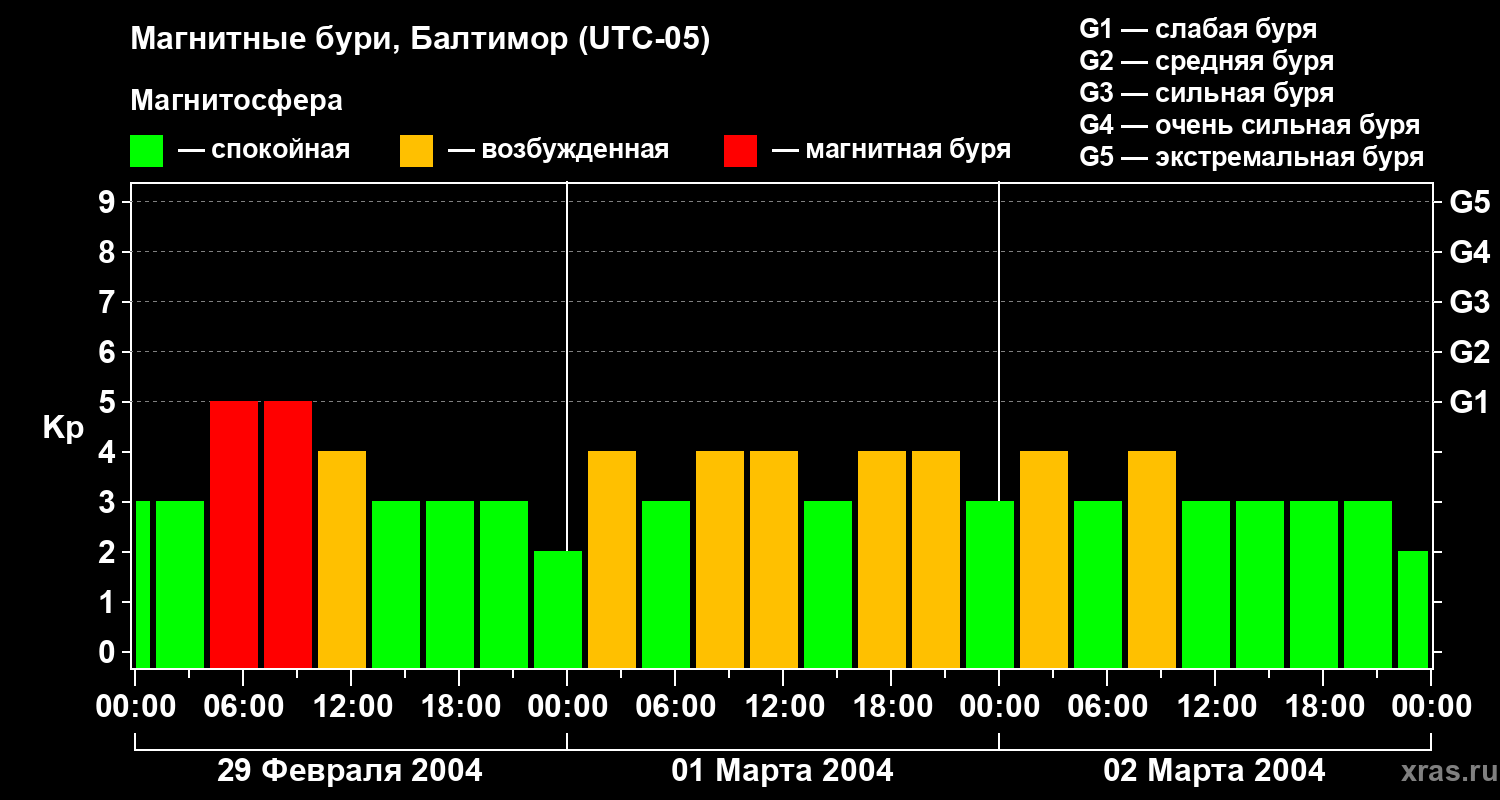Click the red «магнитная буря» legend swatch
Image resolution: width=1500 pixels, height=800 pixels.
[740, 151]
